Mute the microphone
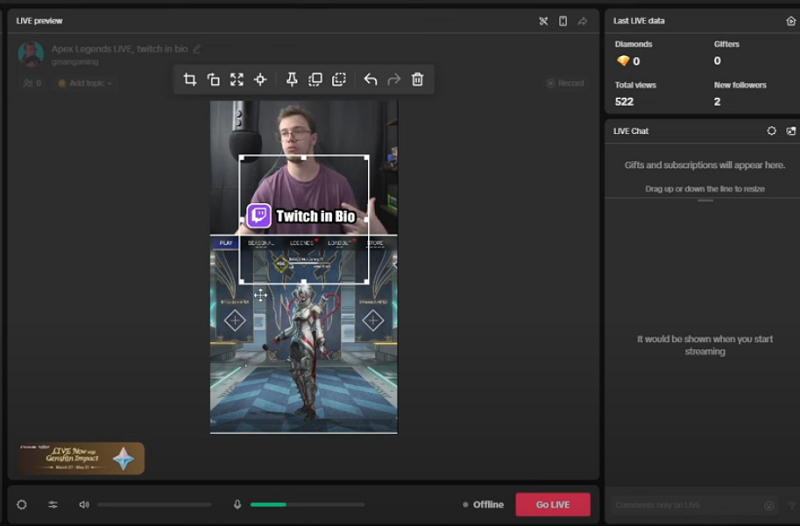Viewport: 800px width, 526px height. (x=237, y=505)
